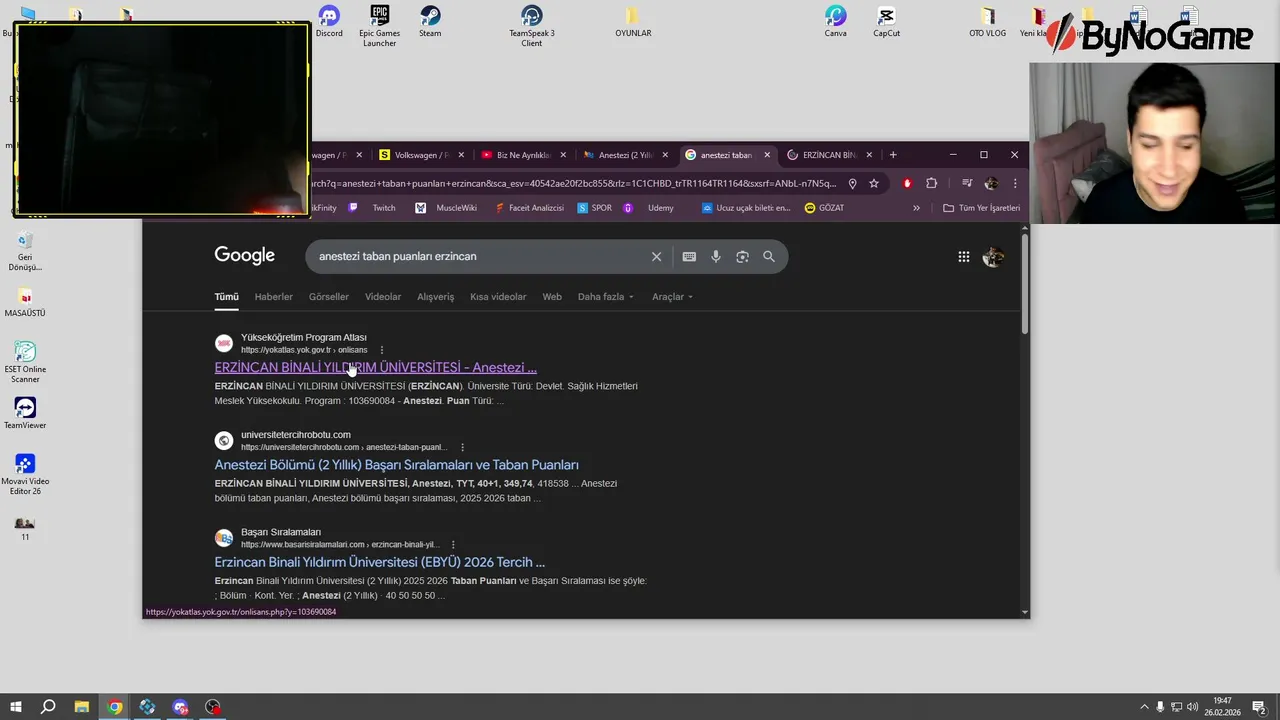
Task: Open Movavi Video Editor 26 desktop icon
Action: click(25, 474)
